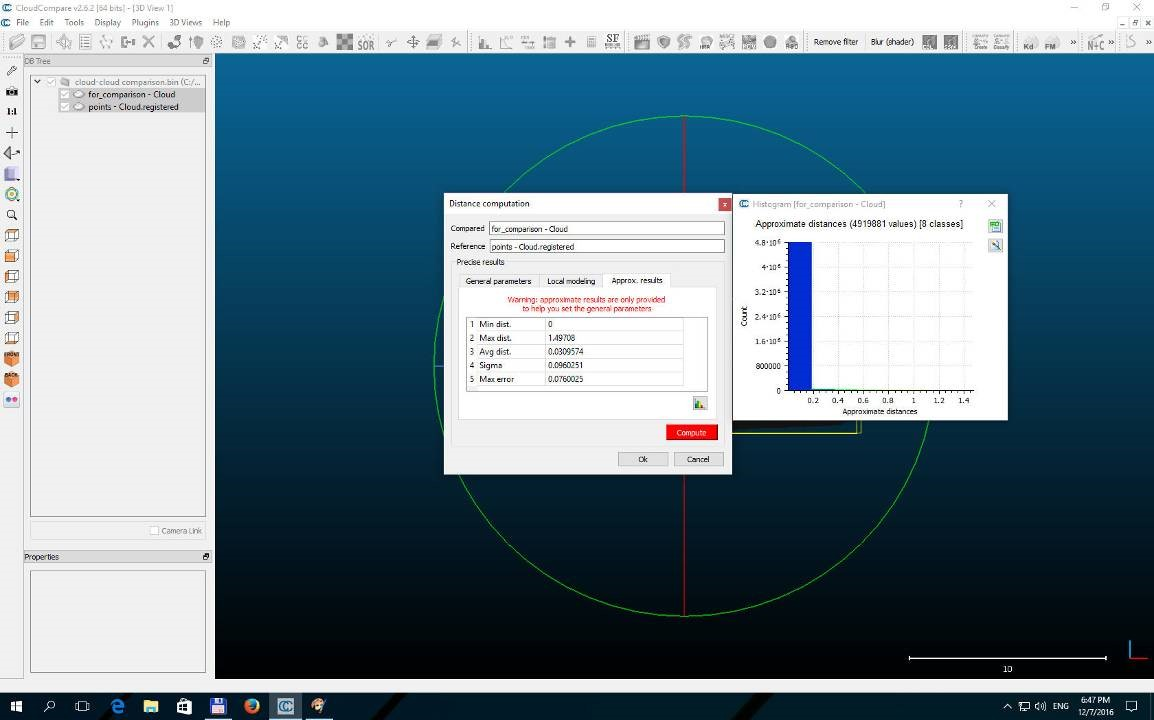Select the Sigma value cell

(614, 365)
